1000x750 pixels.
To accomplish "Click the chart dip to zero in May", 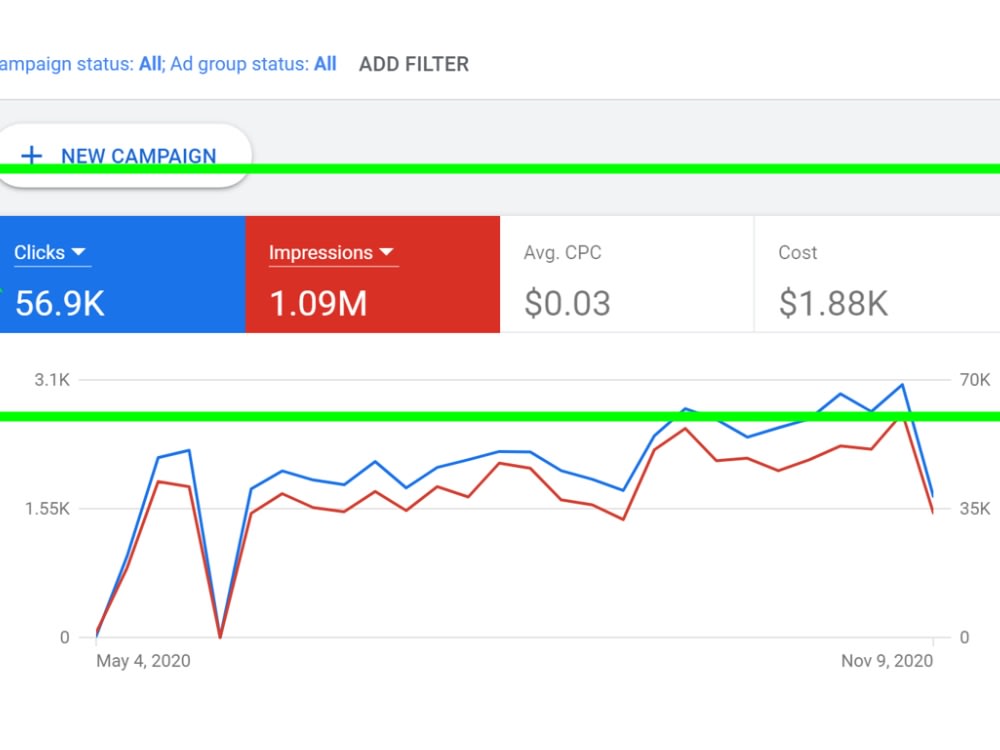I will coord(220,635).
